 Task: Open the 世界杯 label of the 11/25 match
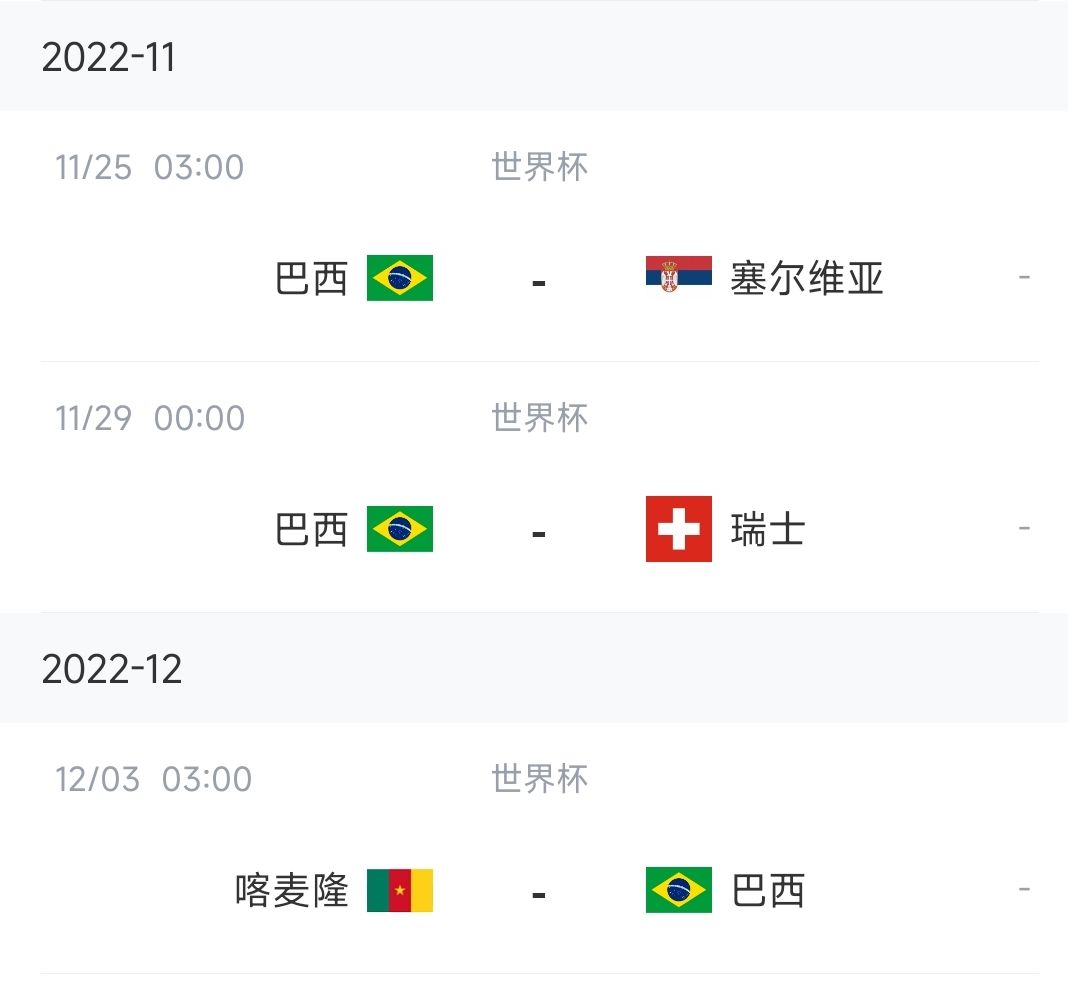coord(539,168)
